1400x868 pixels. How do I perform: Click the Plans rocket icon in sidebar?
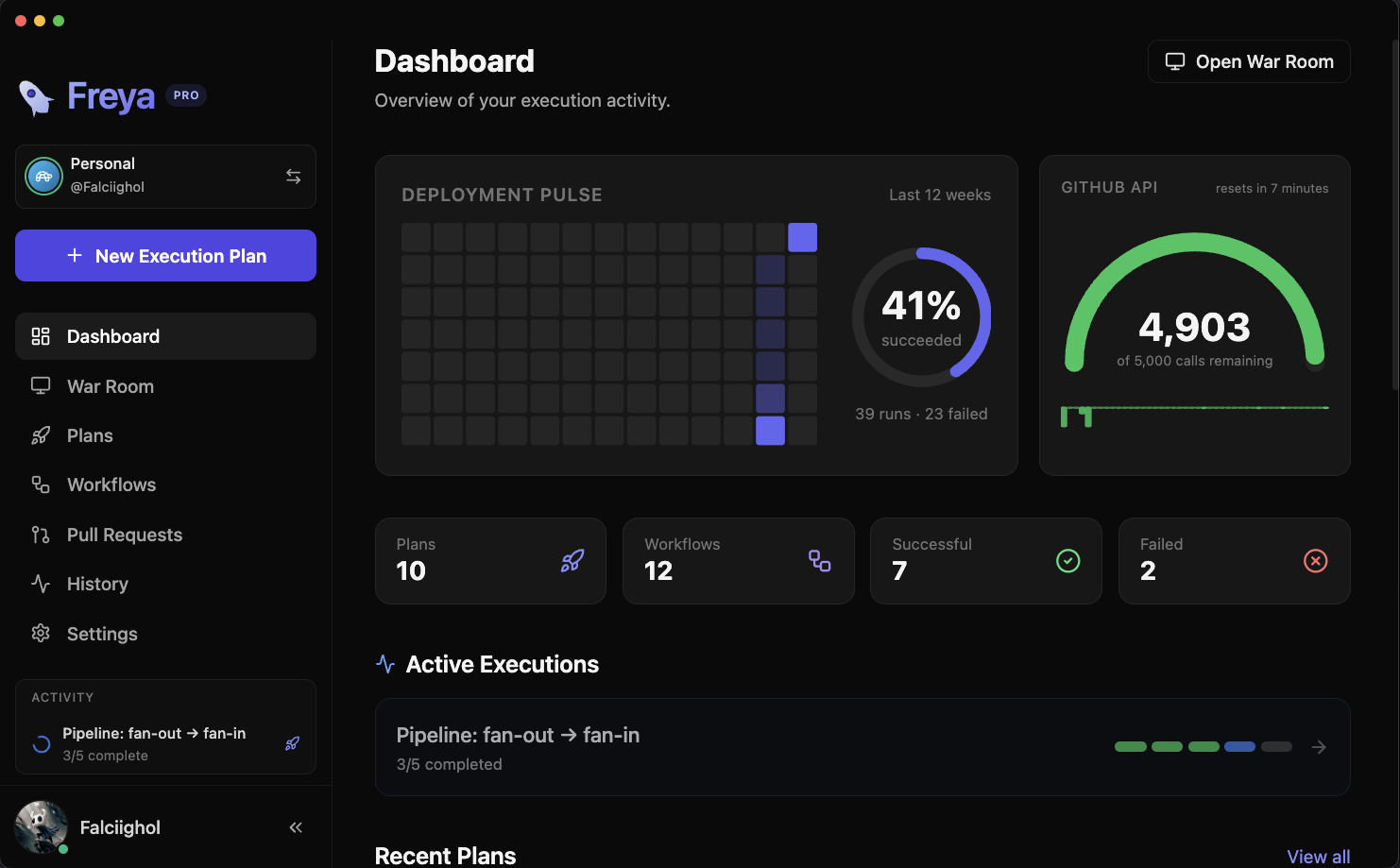point(41,435)
